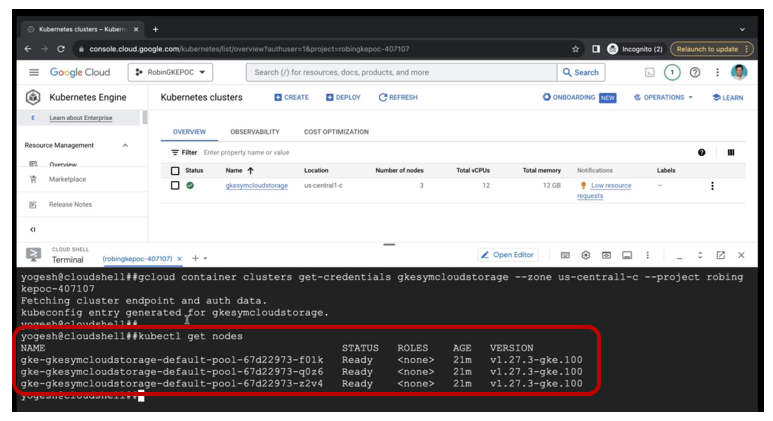This screenshot has height=421, width=773.
Task: Open Marketplace in the sidebar
Action: click(x=67, y=179)
